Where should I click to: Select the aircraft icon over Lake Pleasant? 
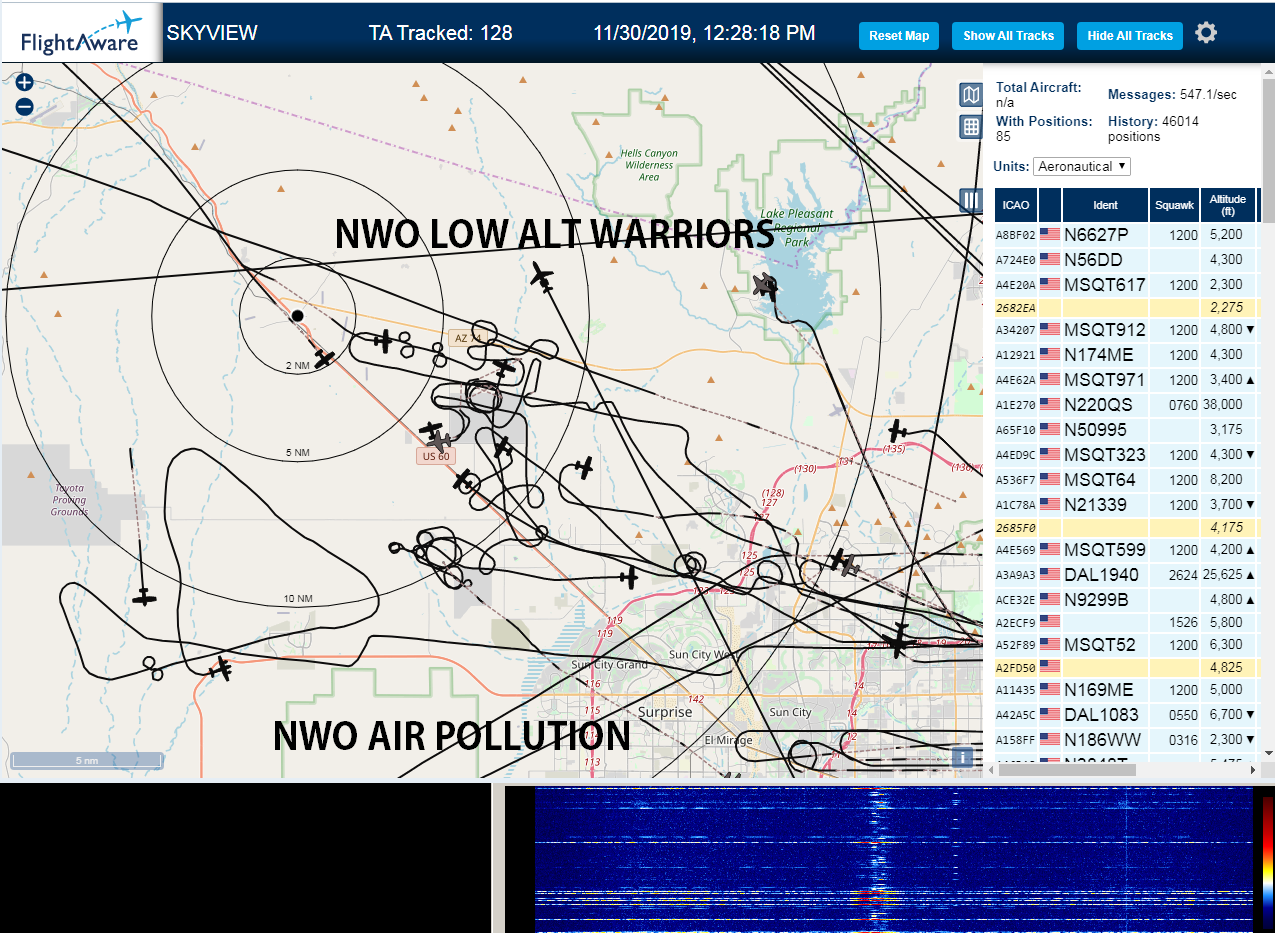pyautogui.click(x=766, y=286)
